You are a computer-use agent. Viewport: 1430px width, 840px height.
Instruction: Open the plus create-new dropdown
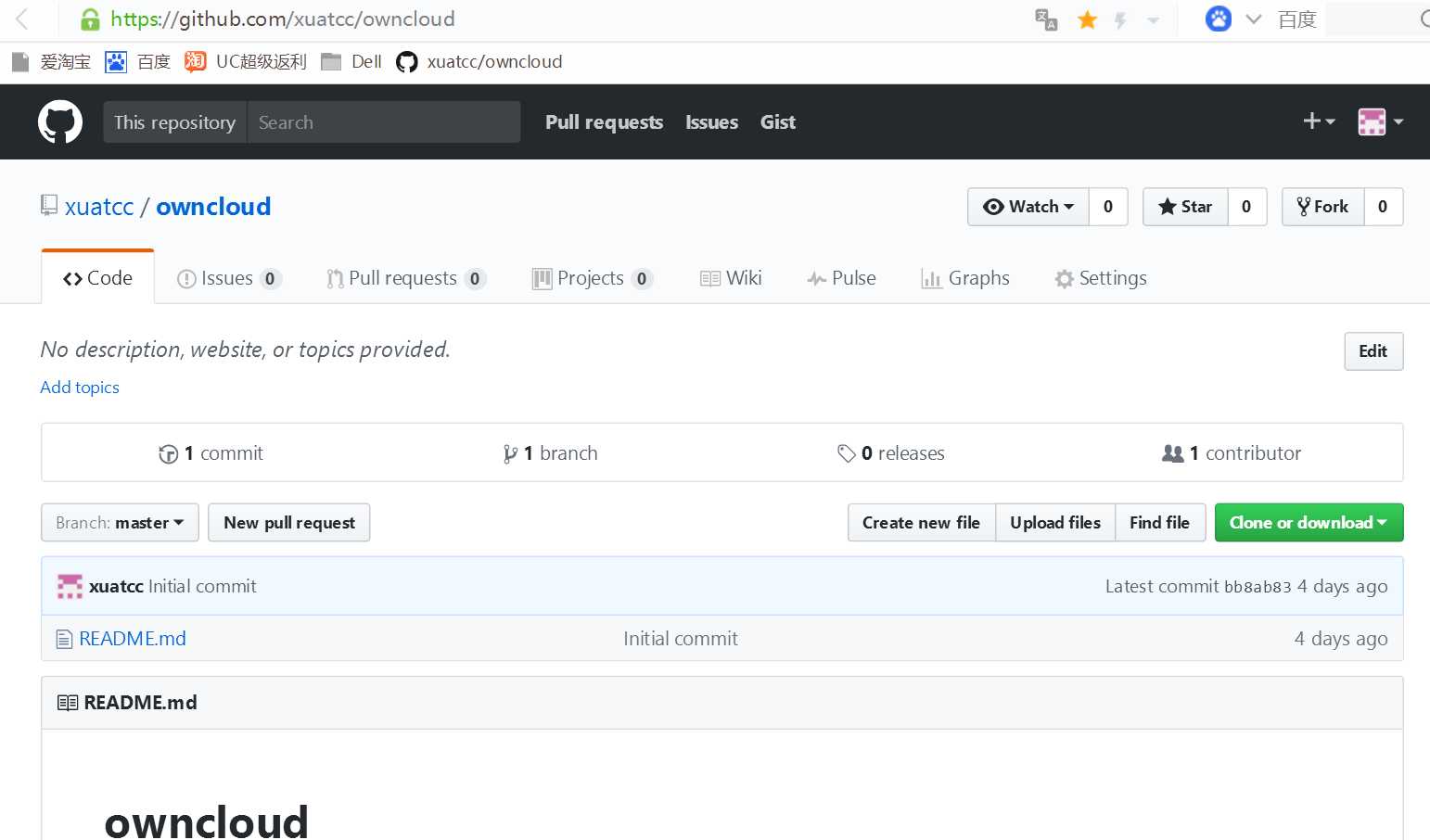tap(1319, 121)
